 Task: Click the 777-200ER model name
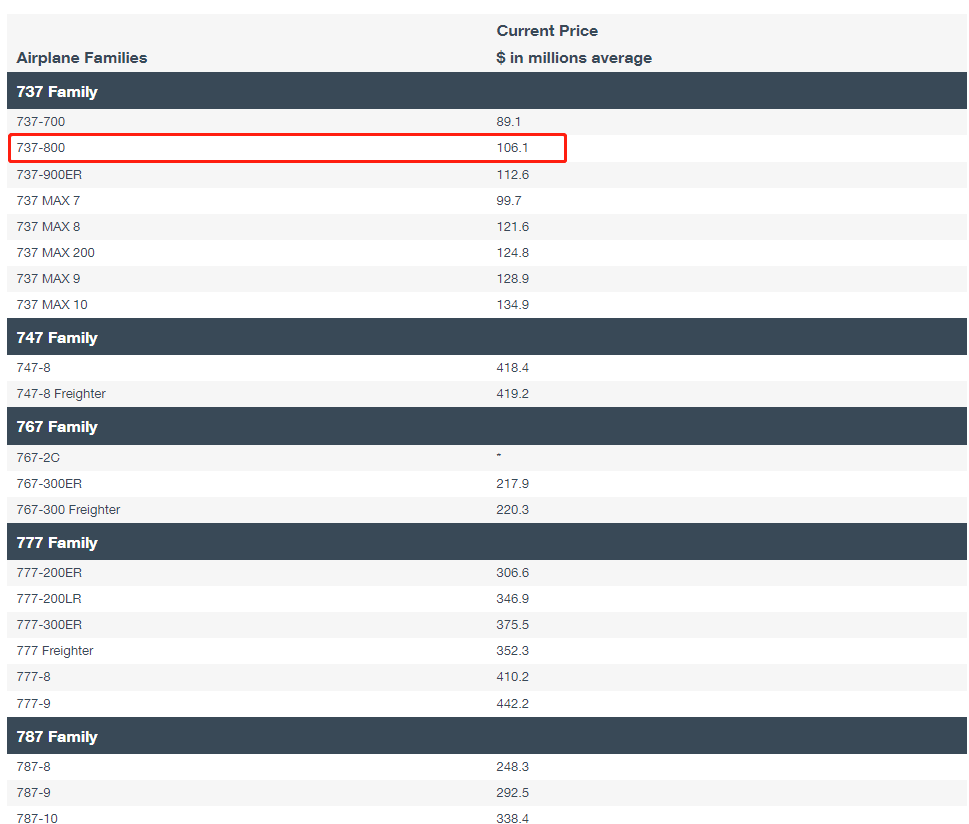pos(49,573)
